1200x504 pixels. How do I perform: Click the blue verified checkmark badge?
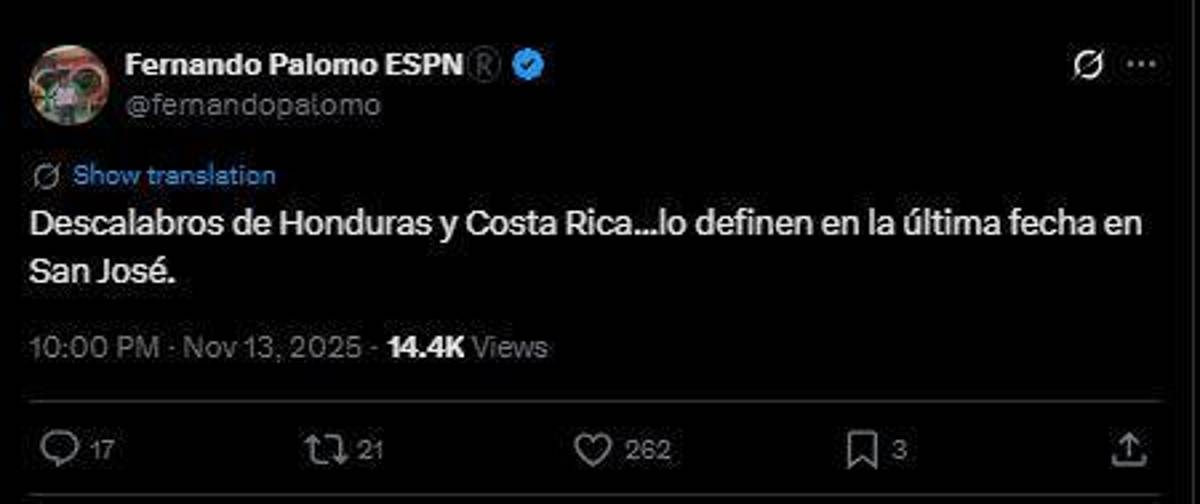coord(528,66)
